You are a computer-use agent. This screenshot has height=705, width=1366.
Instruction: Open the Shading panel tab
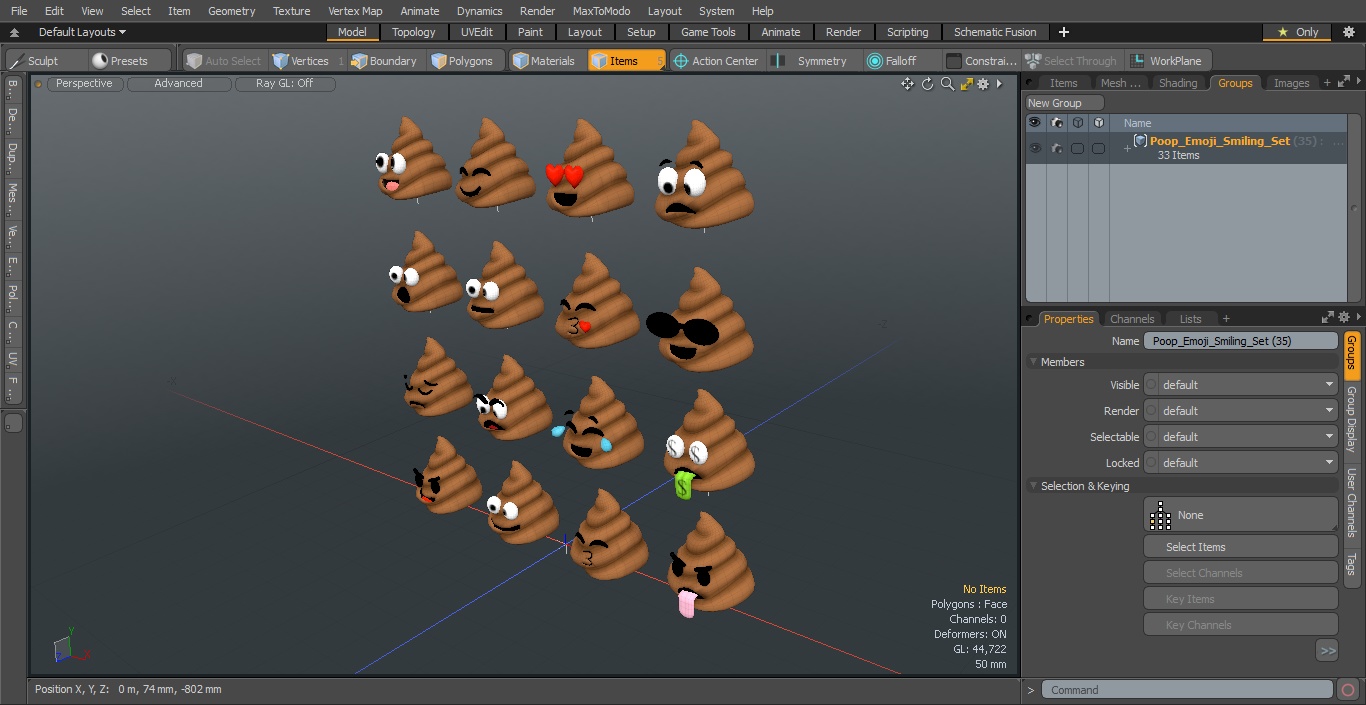(x=1178, y=83)
